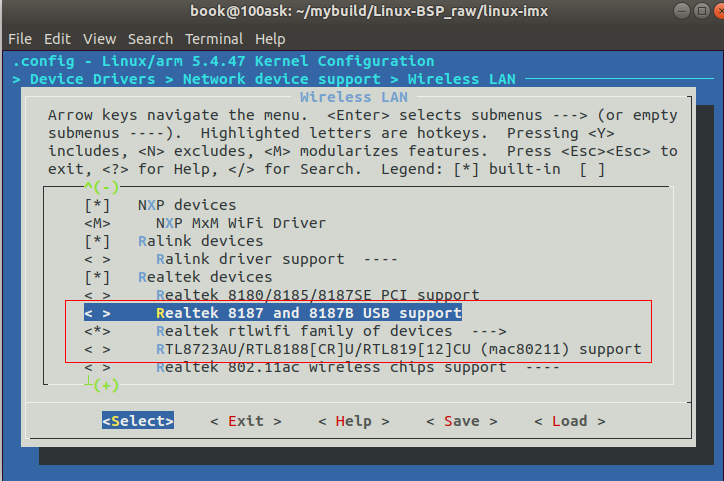This screenshot has height=481, width=724.
Task: Open the View menu
Action: click(x=99, y=39)
